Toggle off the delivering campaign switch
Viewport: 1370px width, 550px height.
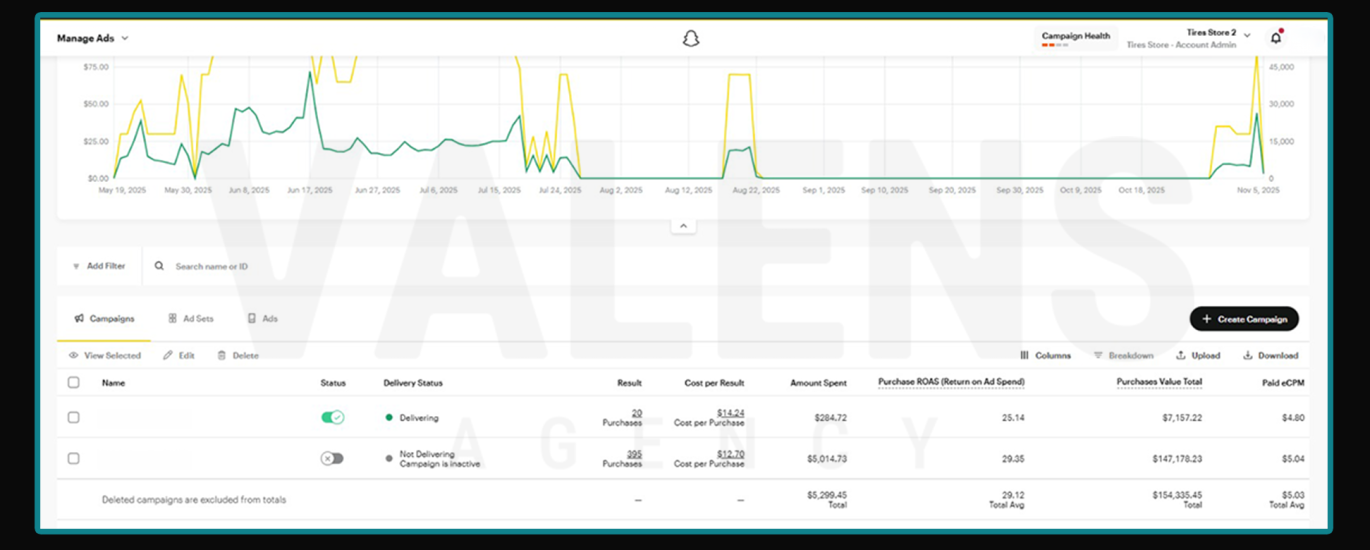tap(332, 417)
